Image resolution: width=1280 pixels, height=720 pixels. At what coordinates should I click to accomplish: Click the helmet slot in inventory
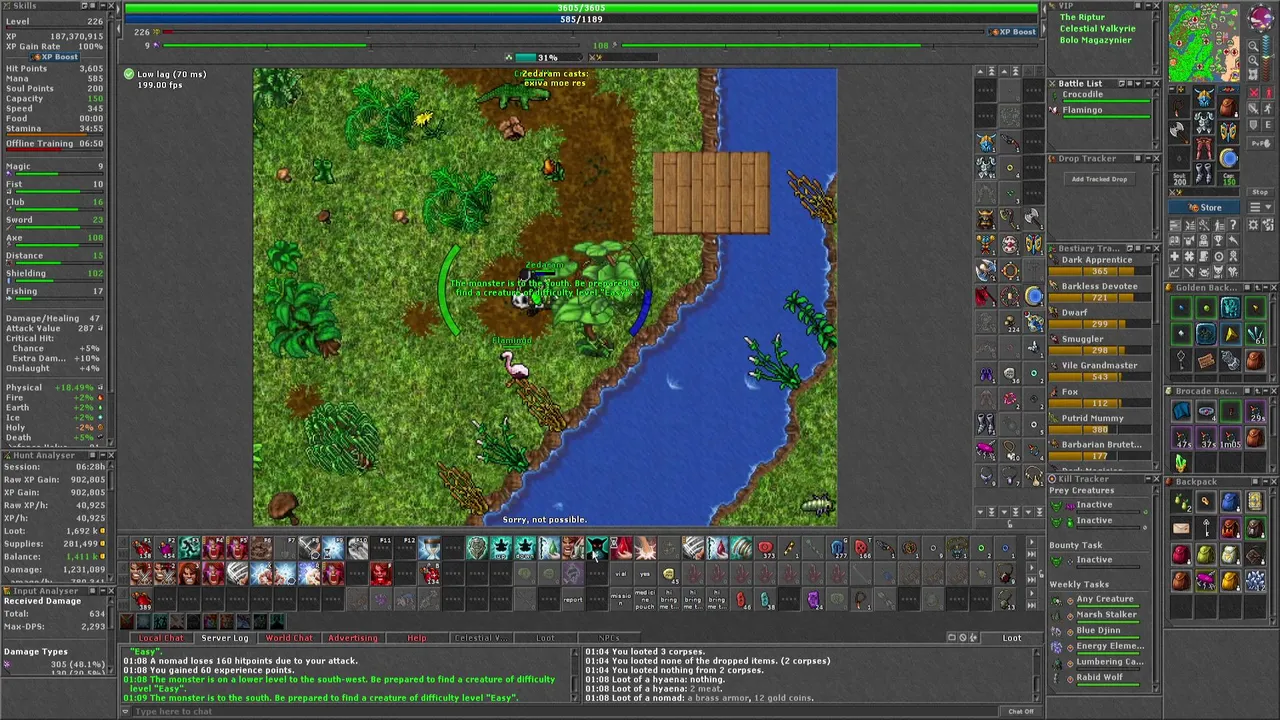1205,99
